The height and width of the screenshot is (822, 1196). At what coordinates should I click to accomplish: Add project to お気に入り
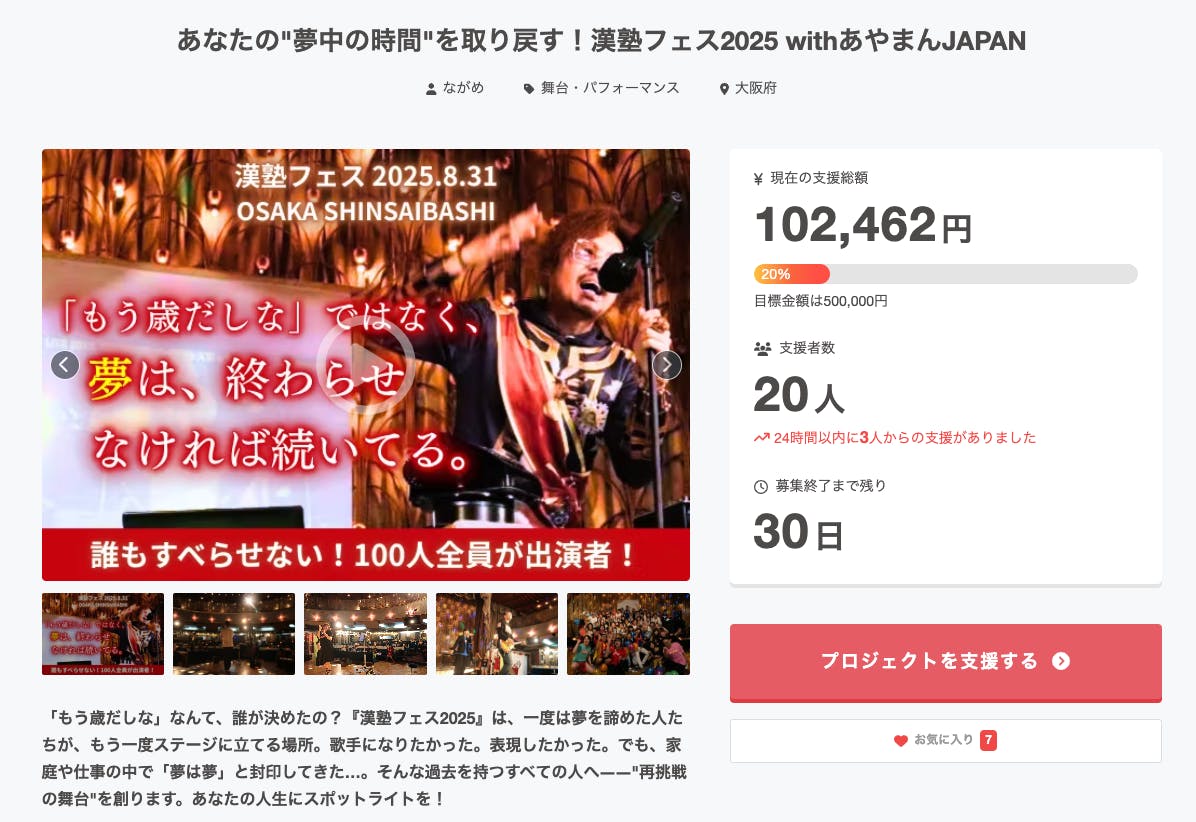point(945,740)
